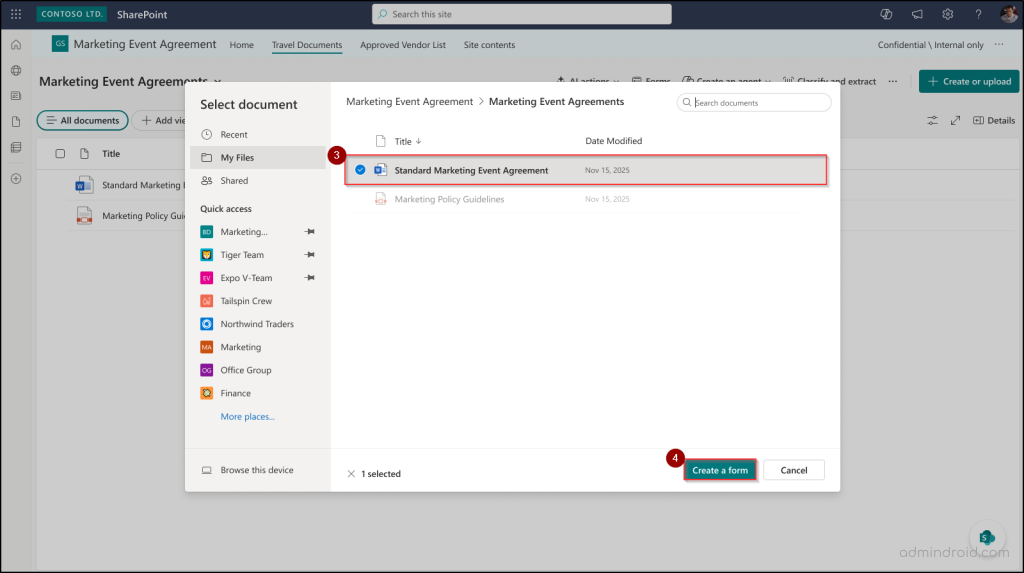Uncheck the Standard Marketing Event Agreement checkmark
This screenshot has width=1024, height=573.
360,170
